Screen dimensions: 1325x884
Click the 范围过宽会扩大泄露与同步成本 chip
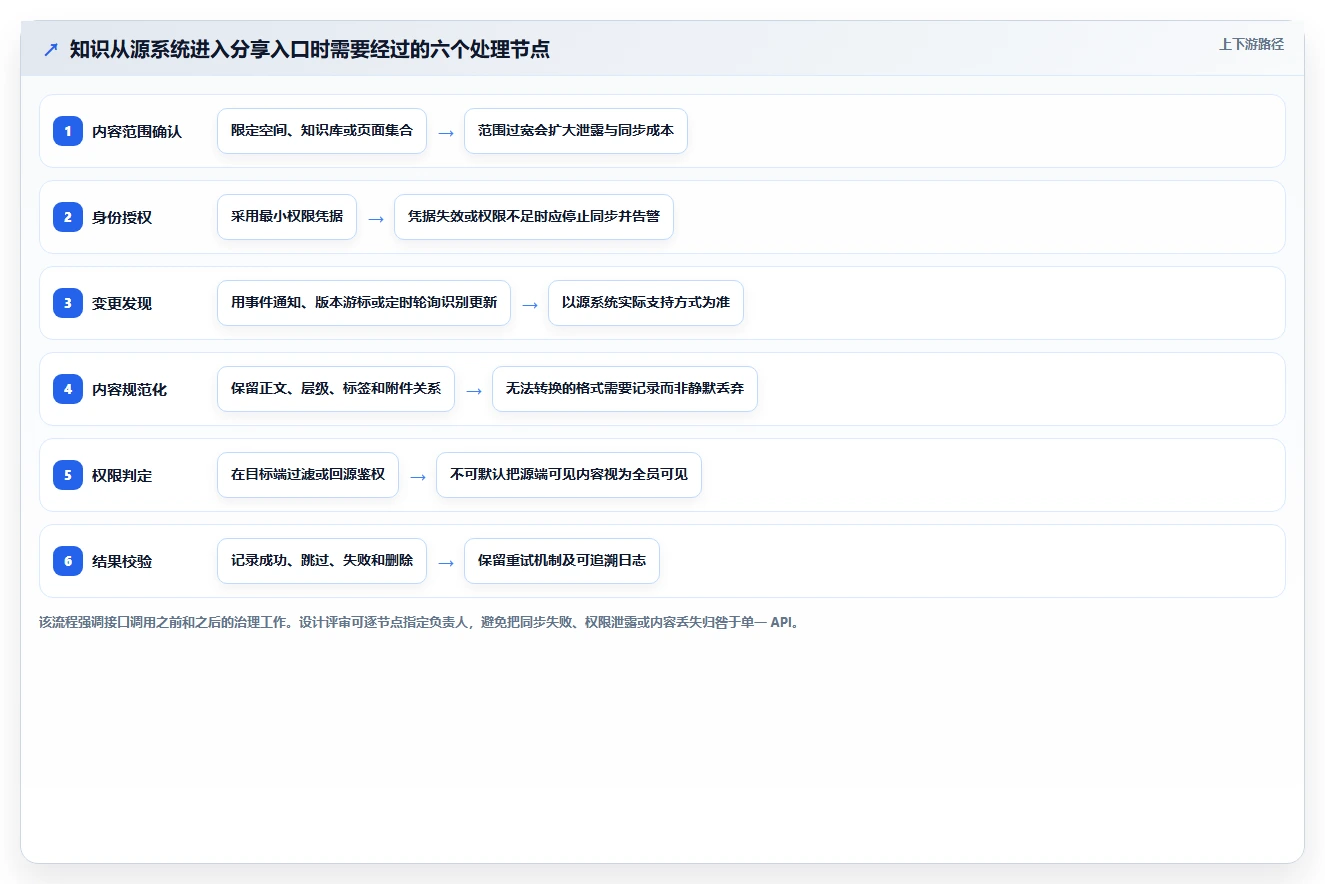click(576, 131)
